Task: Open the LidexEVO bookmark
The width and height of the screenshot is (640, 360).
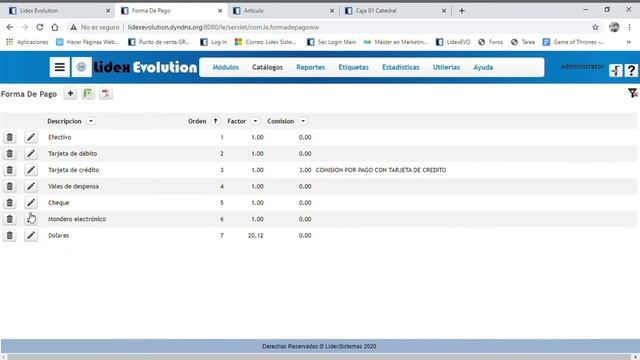Action: 453,42
